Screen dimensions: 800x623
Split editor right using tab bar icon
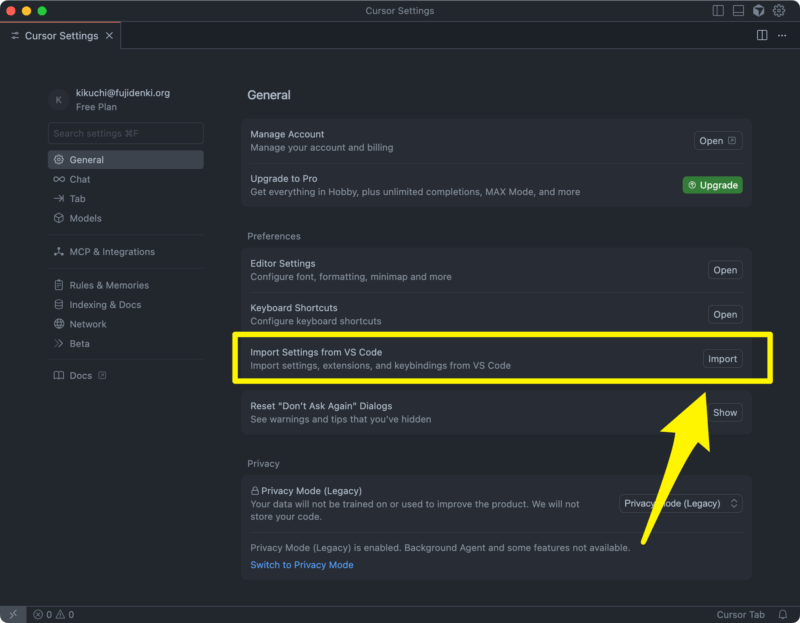[x=762, y=35]
